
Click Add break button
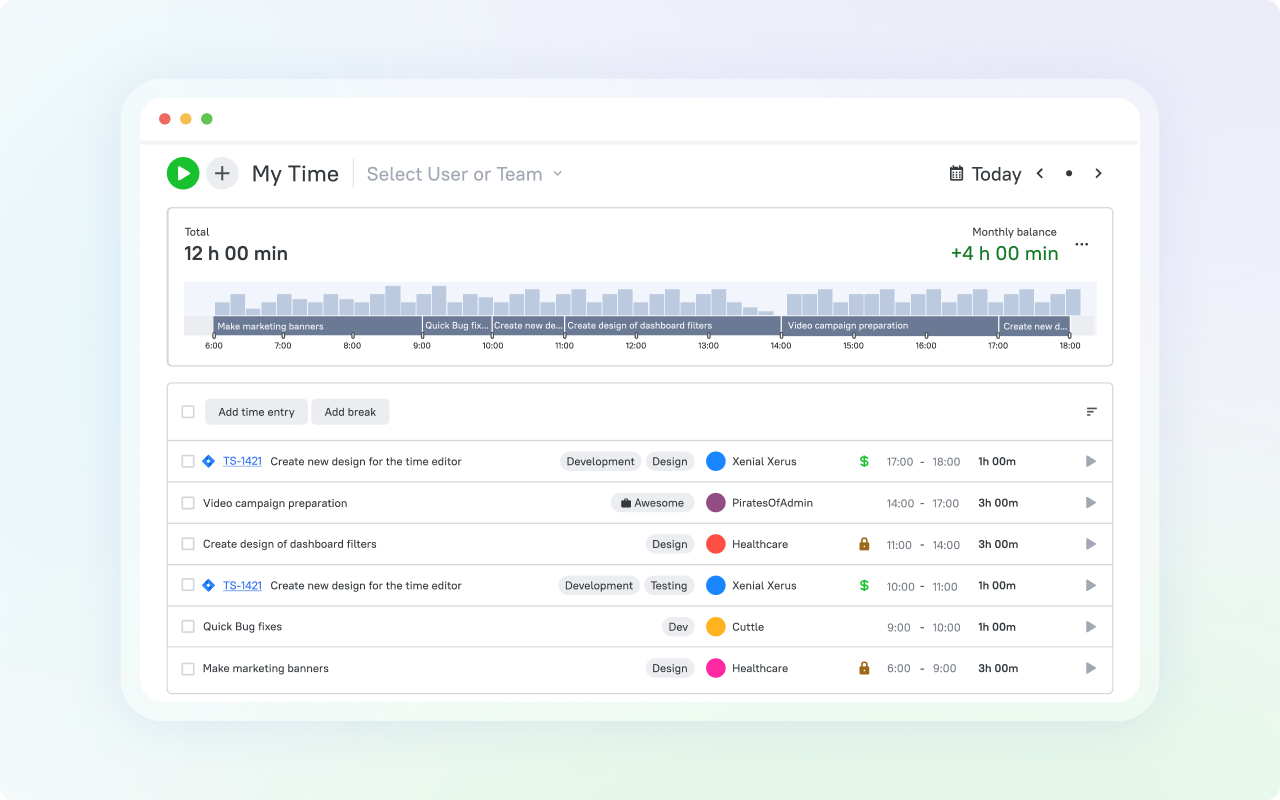(350, 412)
